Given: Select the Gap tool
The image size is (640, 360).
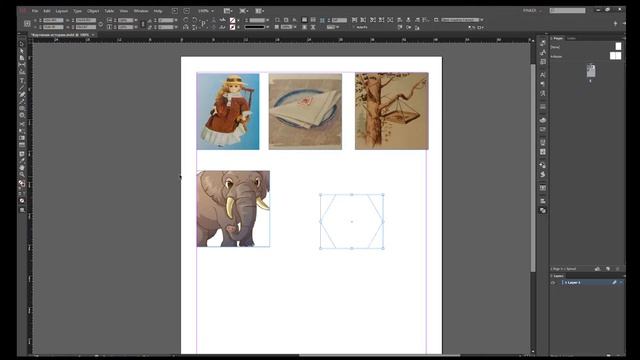Looking at the screenshot, I should coord(22,65).
